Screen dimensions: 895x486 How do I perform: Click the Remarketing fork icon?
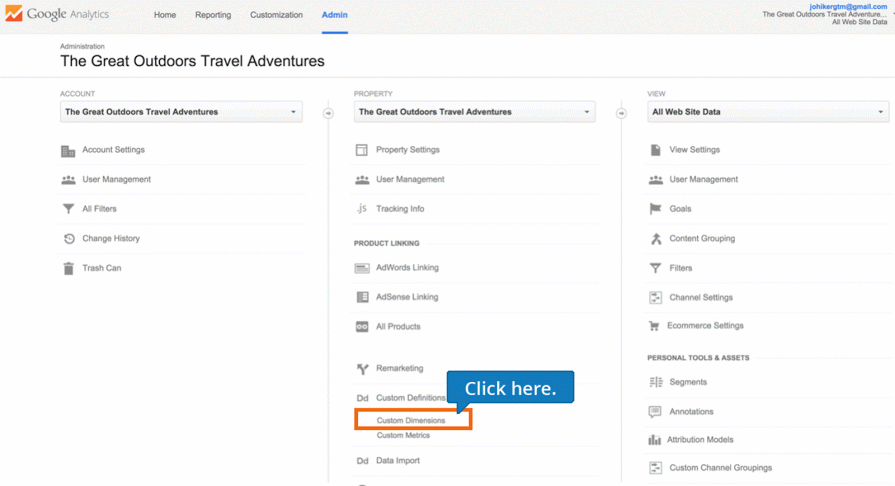click(362, 369)
